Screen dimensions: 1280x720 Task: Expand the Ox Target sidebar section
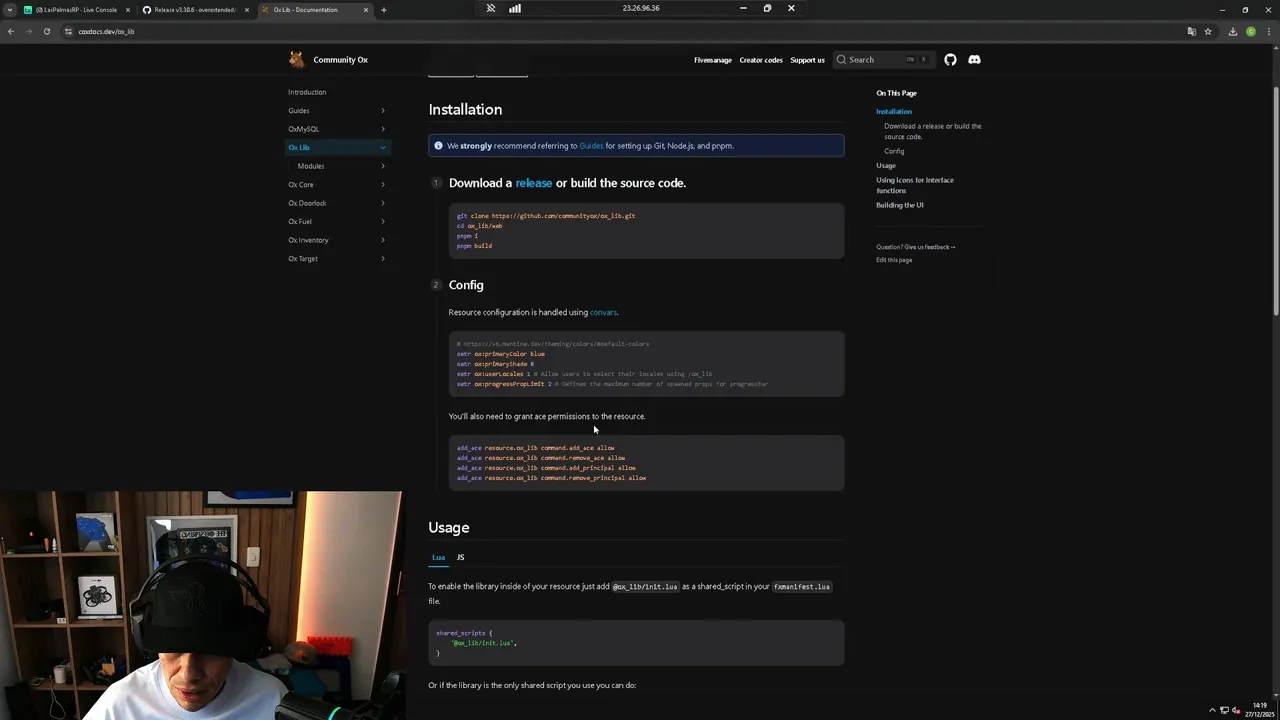[382, 259]
